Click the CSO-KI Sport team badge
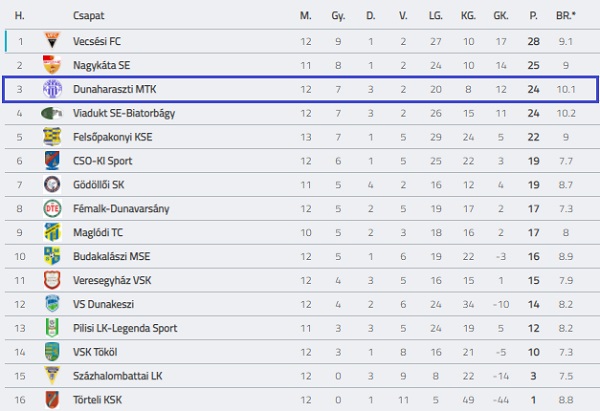This screenshot has width=600, height=411. [52, 161]
